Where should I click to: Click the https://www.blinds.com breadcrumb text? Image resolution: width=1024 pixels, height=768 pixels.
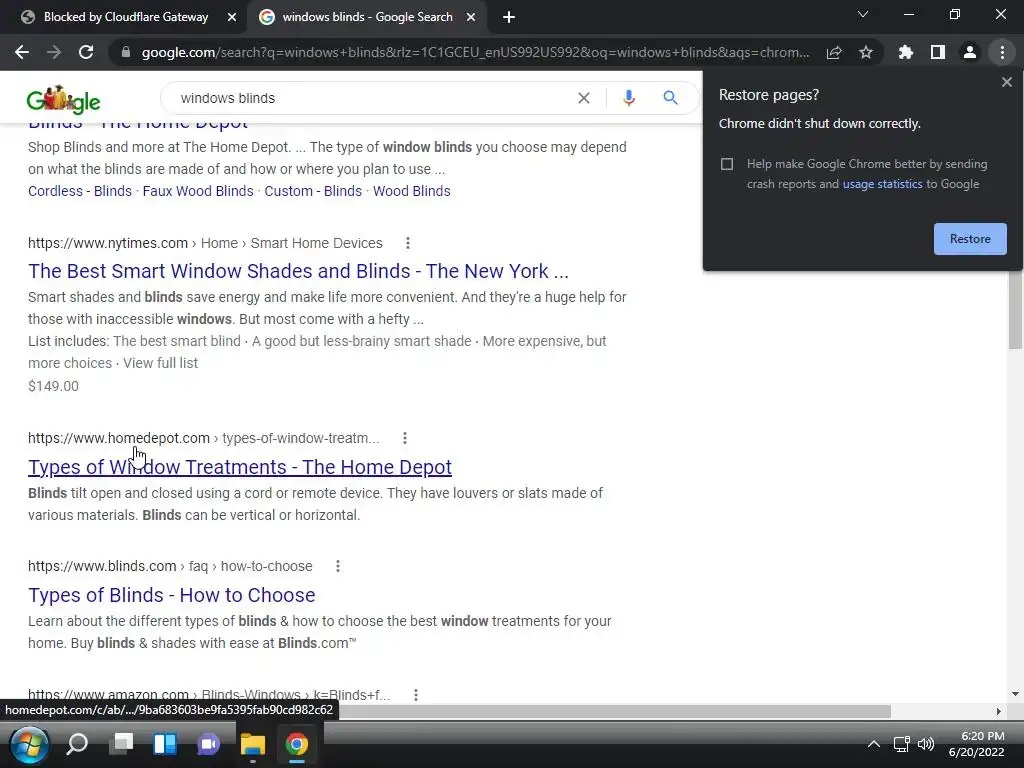(102, 566)
